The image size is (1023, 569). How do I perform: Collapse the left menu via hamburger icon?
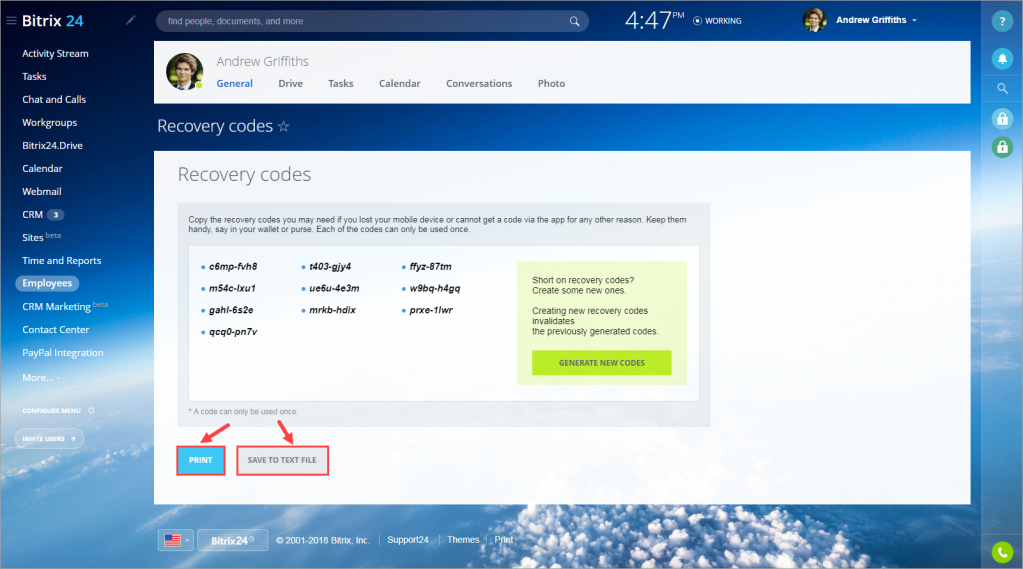[11, 21]
